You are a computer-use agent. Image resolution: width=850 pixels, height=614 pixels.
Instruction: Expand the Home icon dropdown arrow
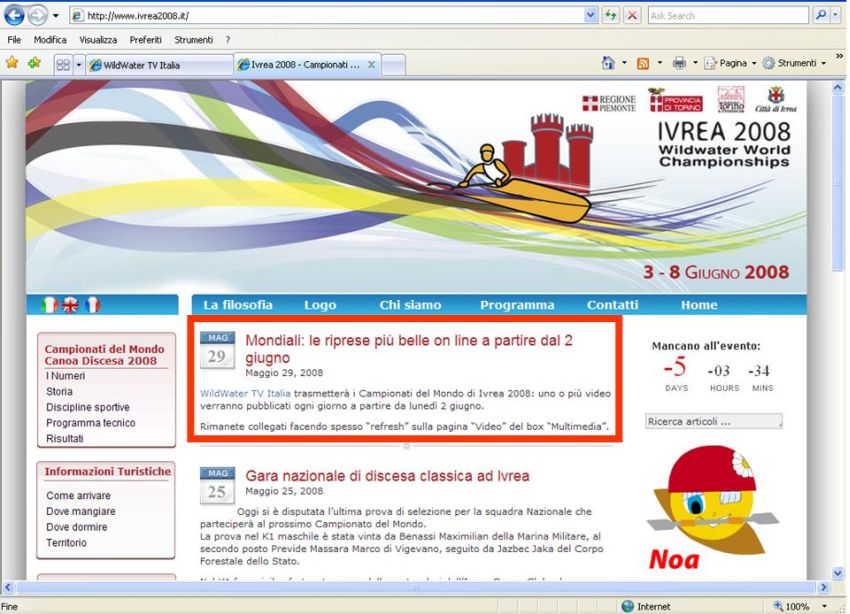pyautogui.click(x=624, y=63)
